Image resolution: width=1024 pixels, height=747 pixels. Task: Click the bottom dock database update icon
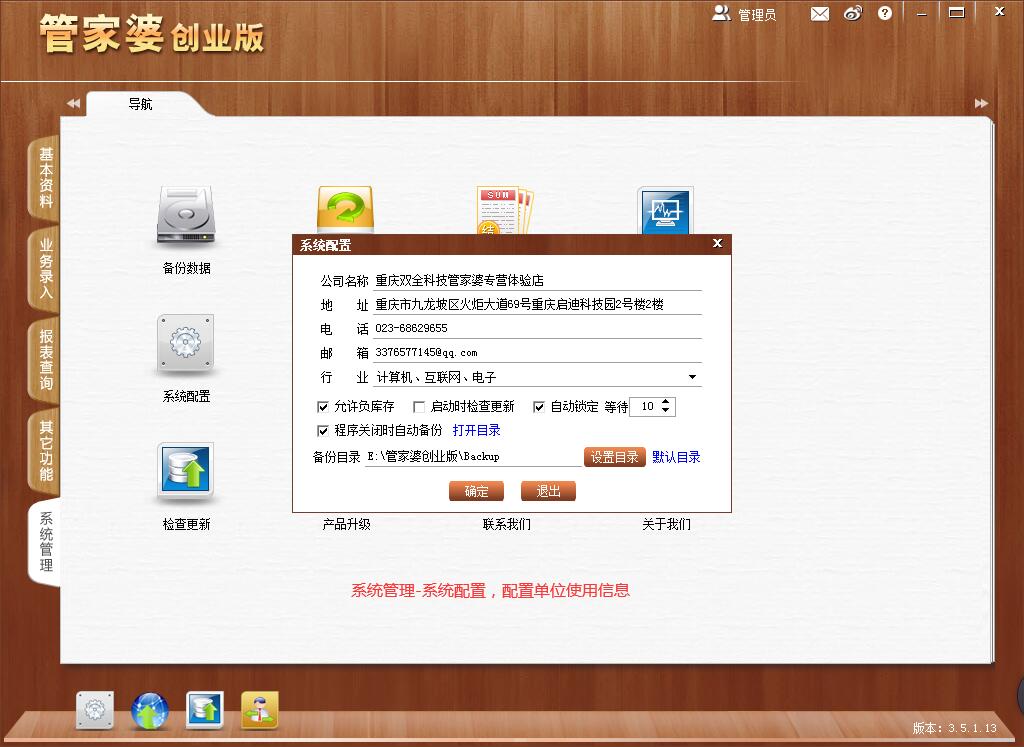[x=204, y=710]
